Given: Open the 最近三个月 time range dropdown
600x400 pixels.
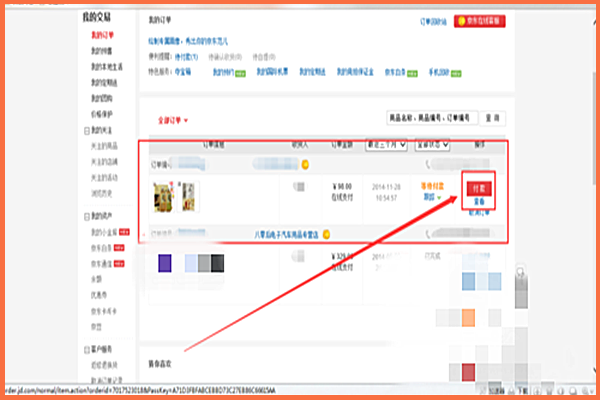Looking at the screenshot, I should pos(386,145).
